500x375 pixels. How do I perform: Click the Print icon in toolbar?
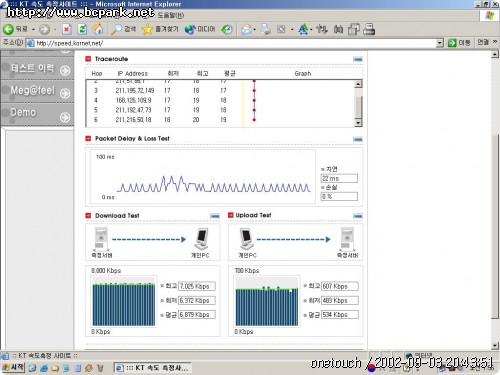(x=266, y=29)
